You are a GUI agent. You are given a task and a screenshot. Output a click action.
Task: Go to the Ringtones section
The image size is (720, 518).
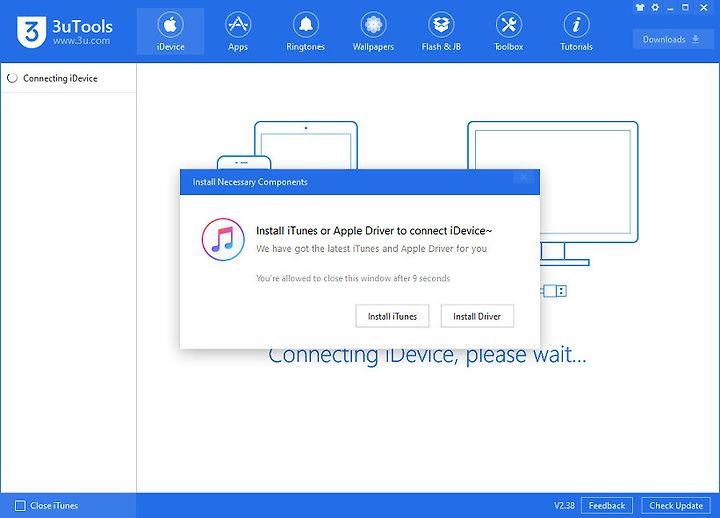click(305, 31)
